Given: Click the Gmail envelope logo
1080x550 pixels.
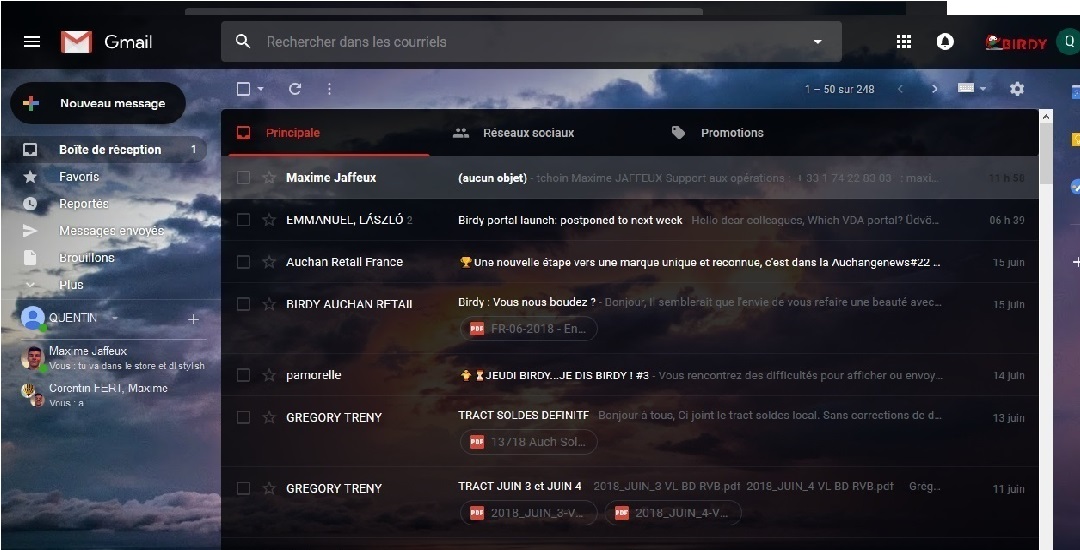Looking at the screenshot, I should coord(76,42).
